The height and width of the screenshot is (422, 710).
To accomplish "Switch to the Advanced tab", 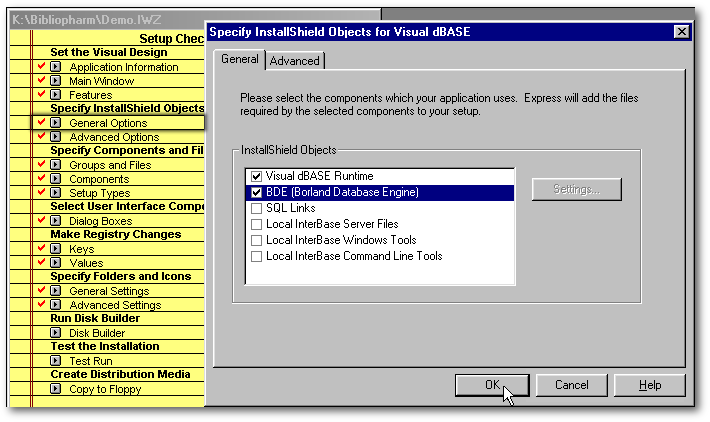I will click(x=295, y=61).
